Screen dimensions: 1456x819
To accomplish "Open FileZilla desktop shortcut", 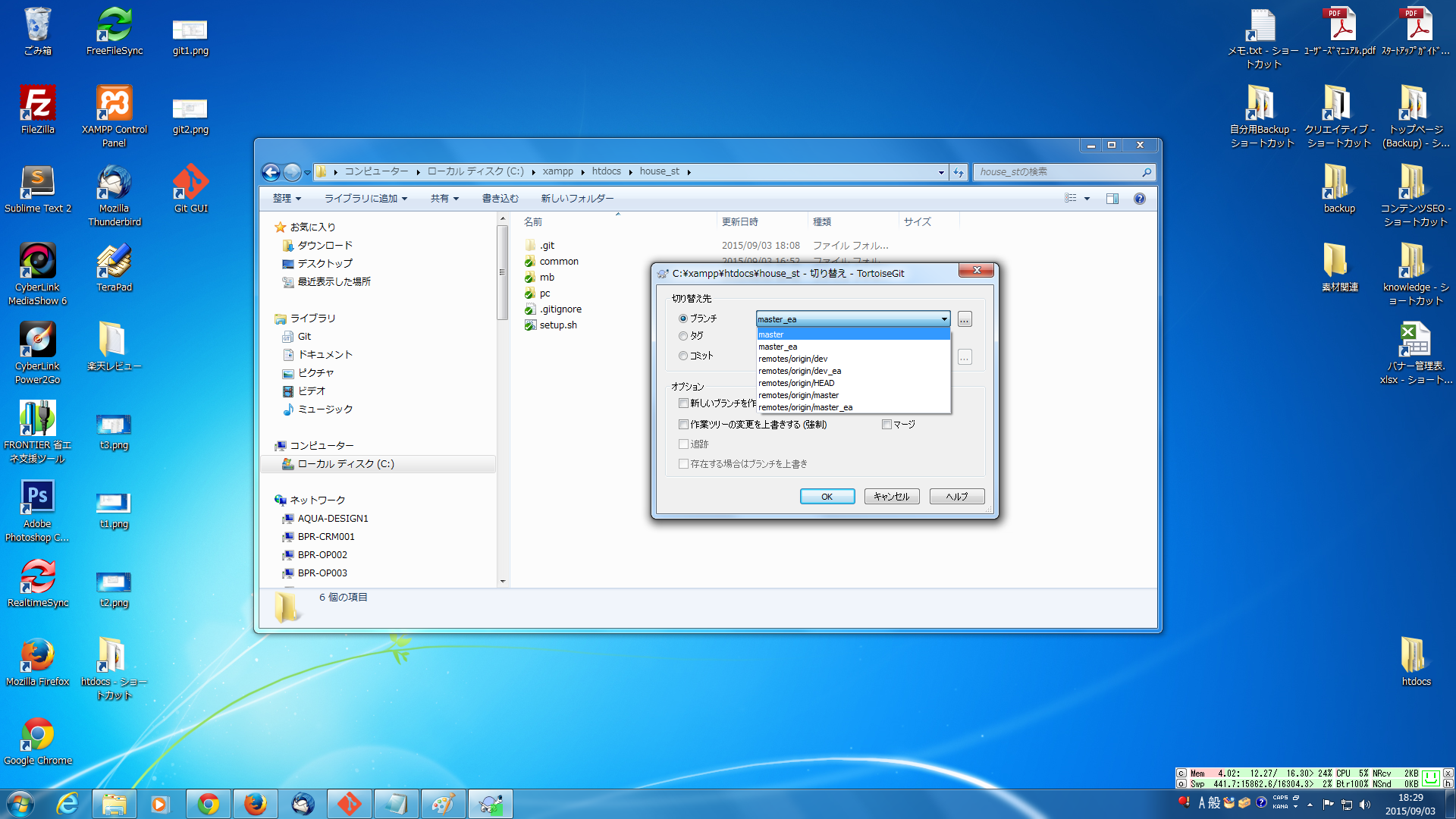I will pos(37,108).
